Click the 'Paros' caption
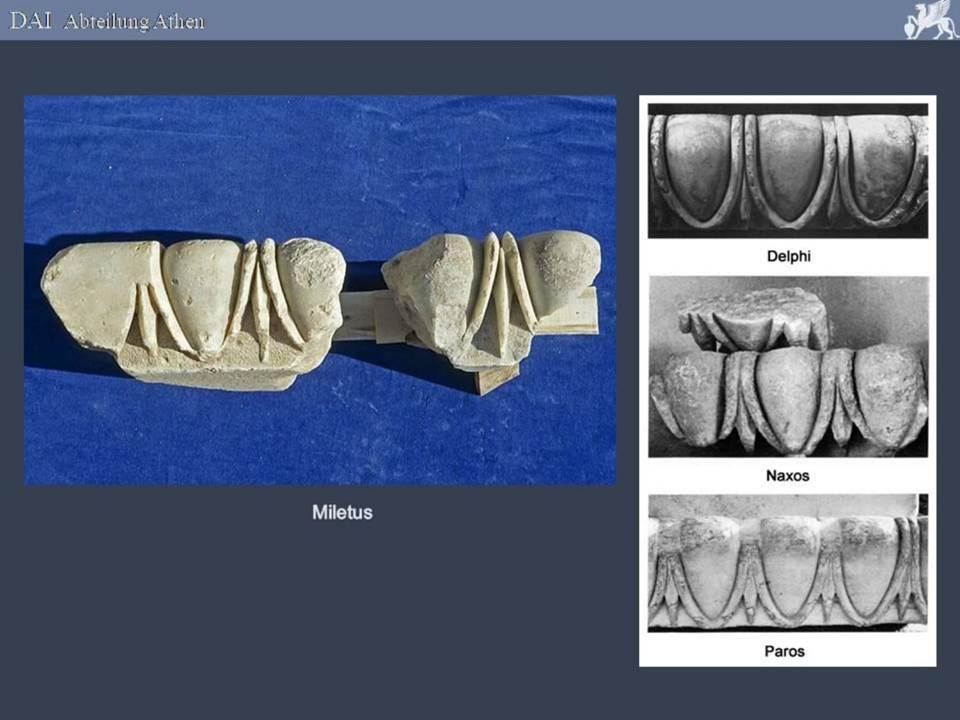The height and width of the screenshot is (720, 960). pyautogui.click(x=784, y=651)
